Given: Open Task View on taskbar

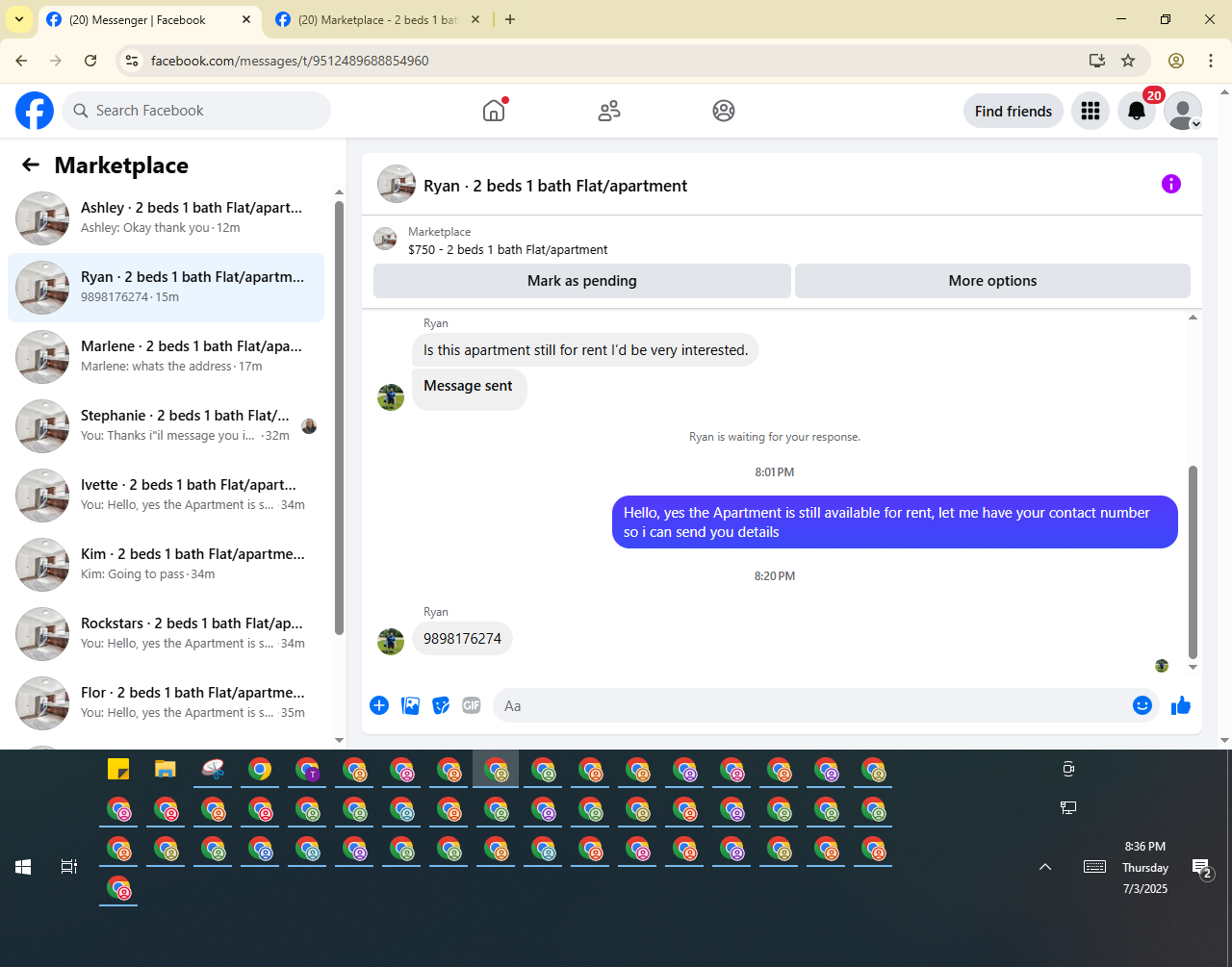Looking at the screenshot, I should click(x=69, y=867).
